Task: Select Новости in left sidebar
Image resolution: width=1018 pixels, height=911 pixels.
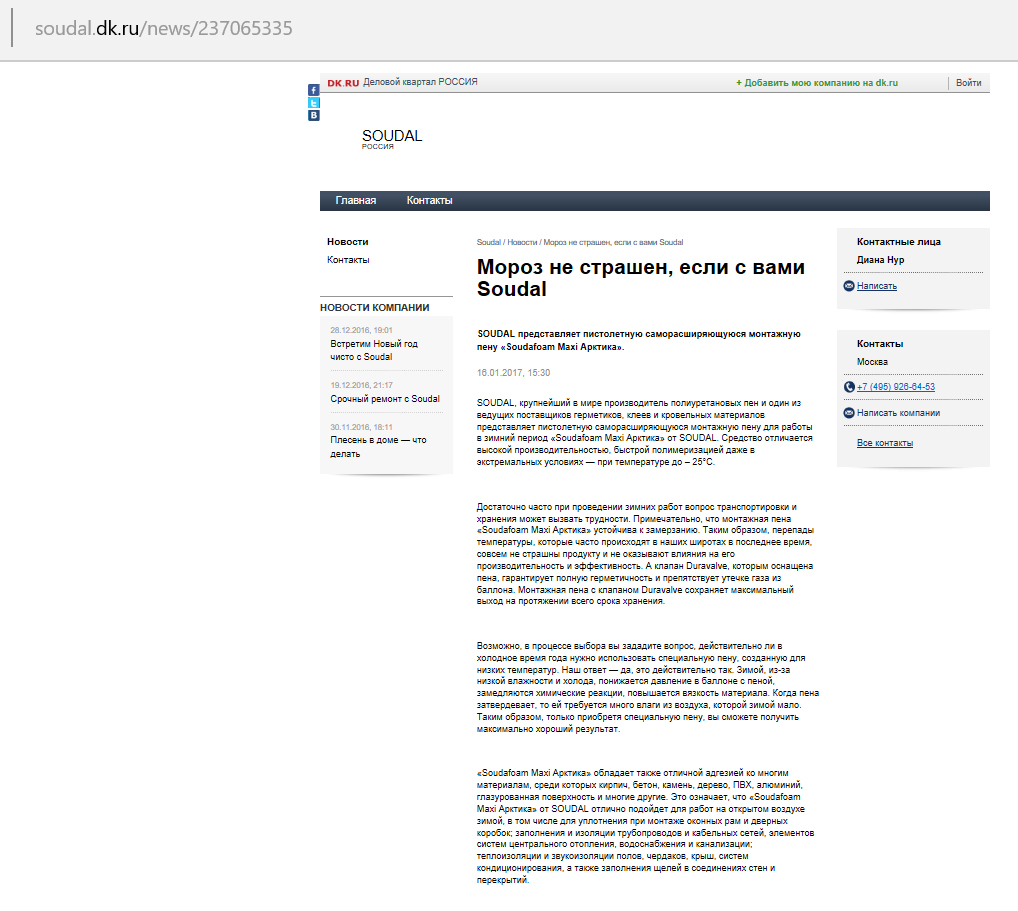Action: [x=347, y=242]
